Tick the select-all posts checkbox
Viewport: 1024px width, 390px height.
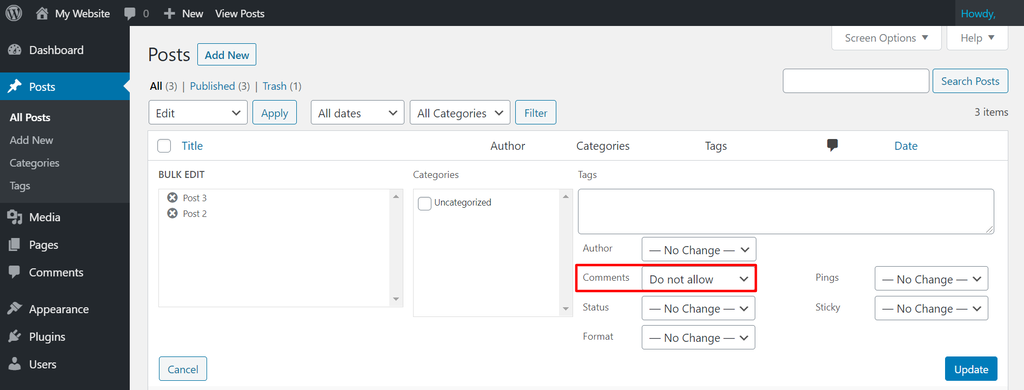165,146
